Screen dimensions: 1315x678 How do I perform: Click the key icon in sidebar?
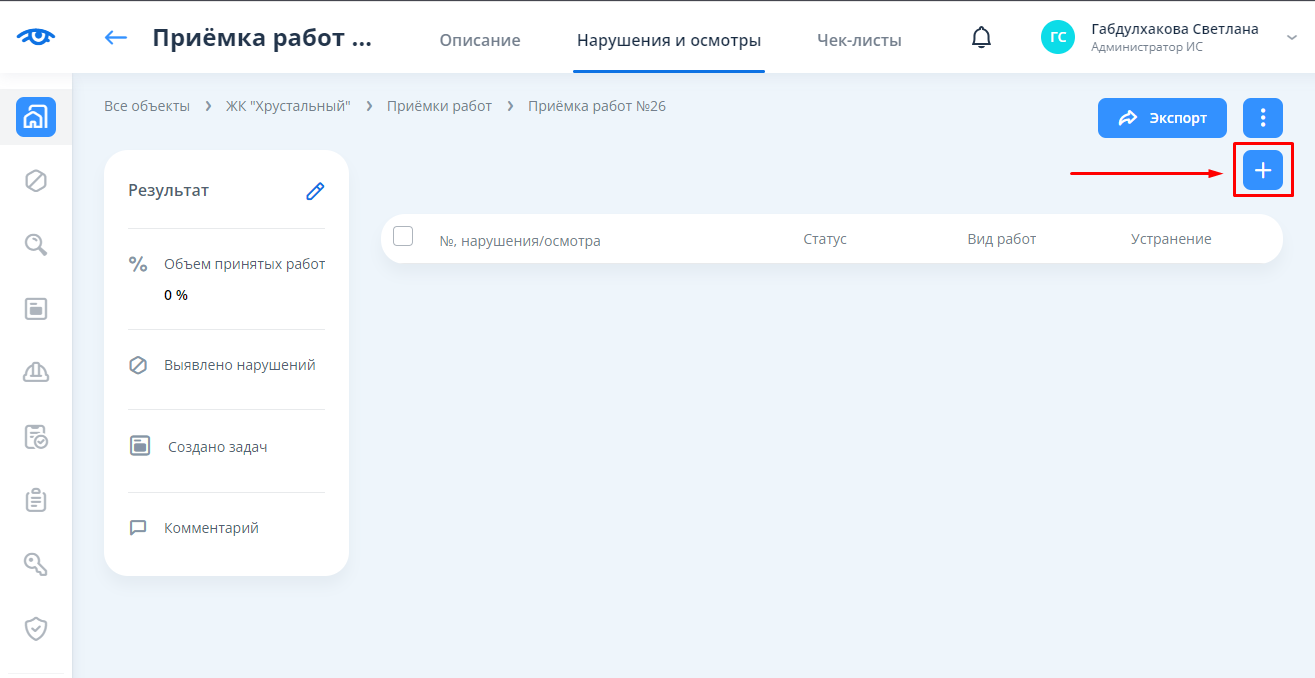(x=36, y=564)
